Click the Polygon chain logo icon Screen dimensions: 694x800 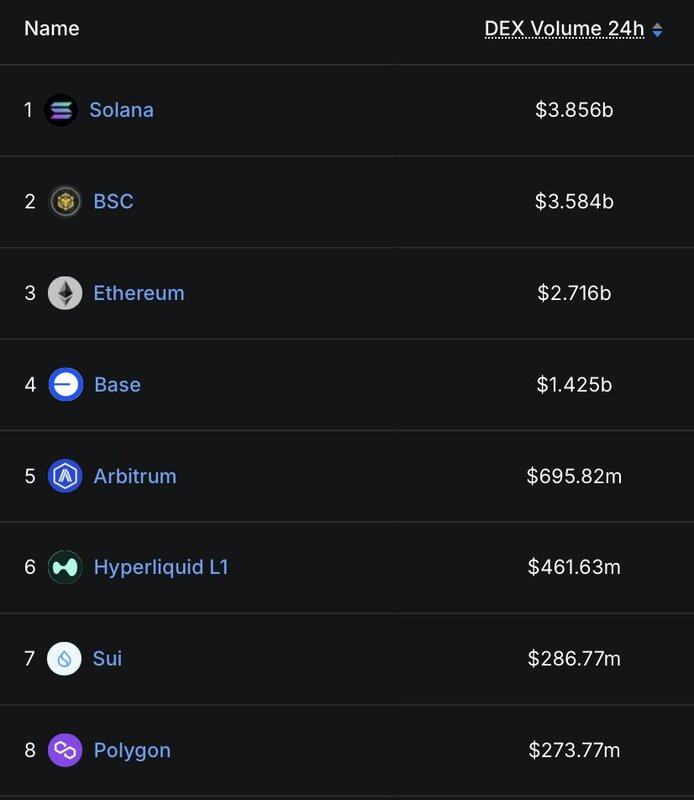pos(65,750)
